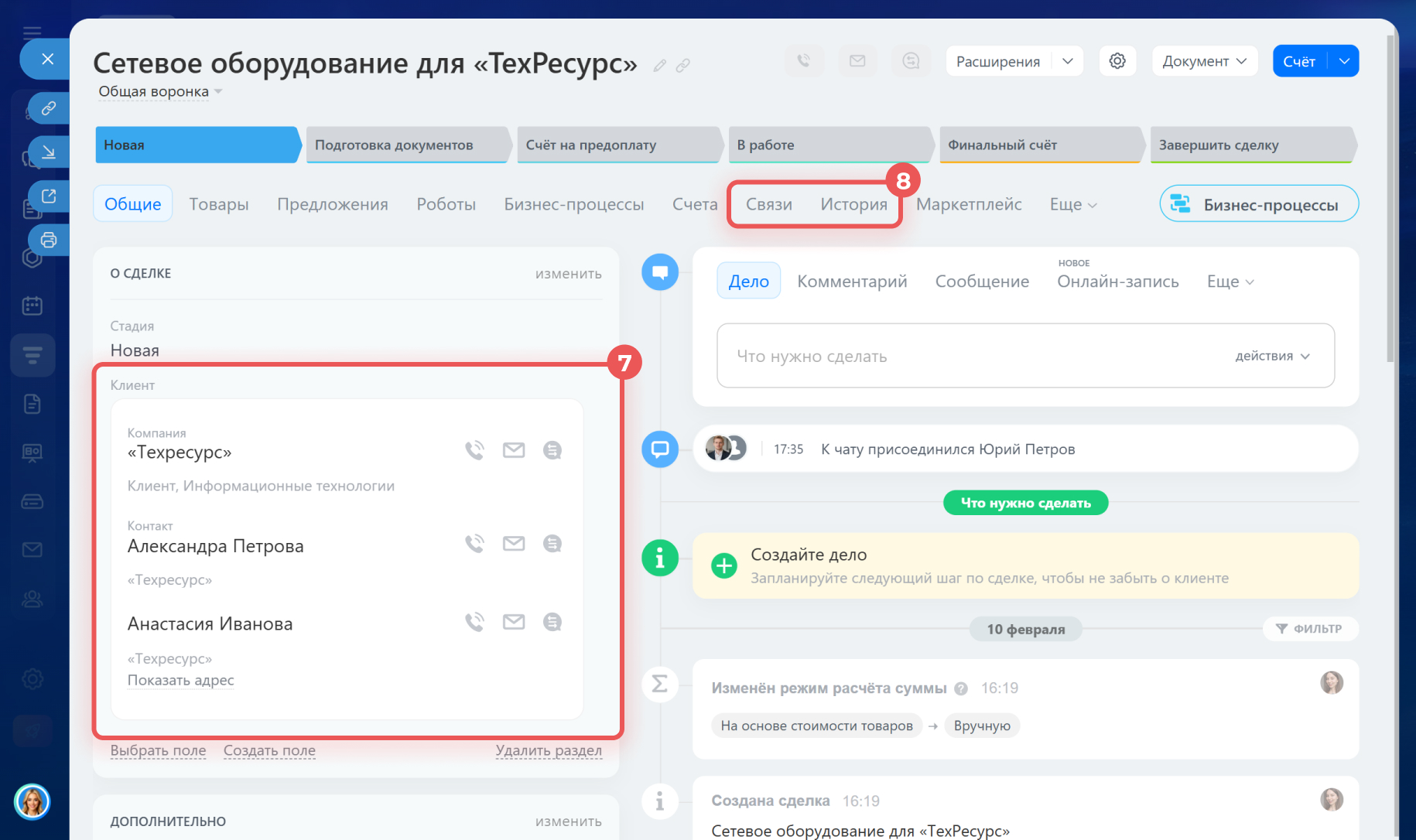Email Александра Петрова via envelope icon

(x=514, y=544)
